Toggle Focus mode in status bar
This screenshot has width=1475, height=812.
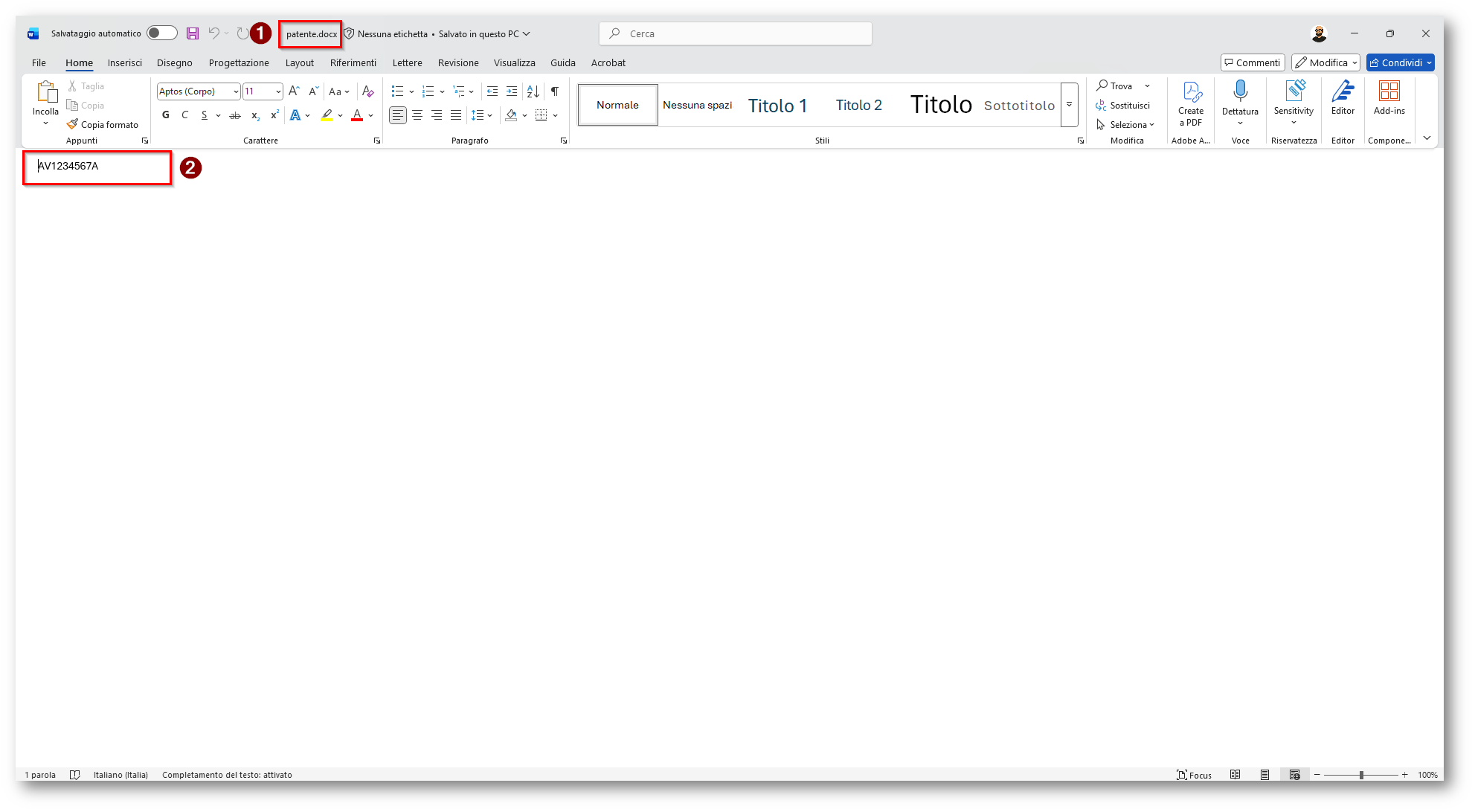coord(1194,775)
